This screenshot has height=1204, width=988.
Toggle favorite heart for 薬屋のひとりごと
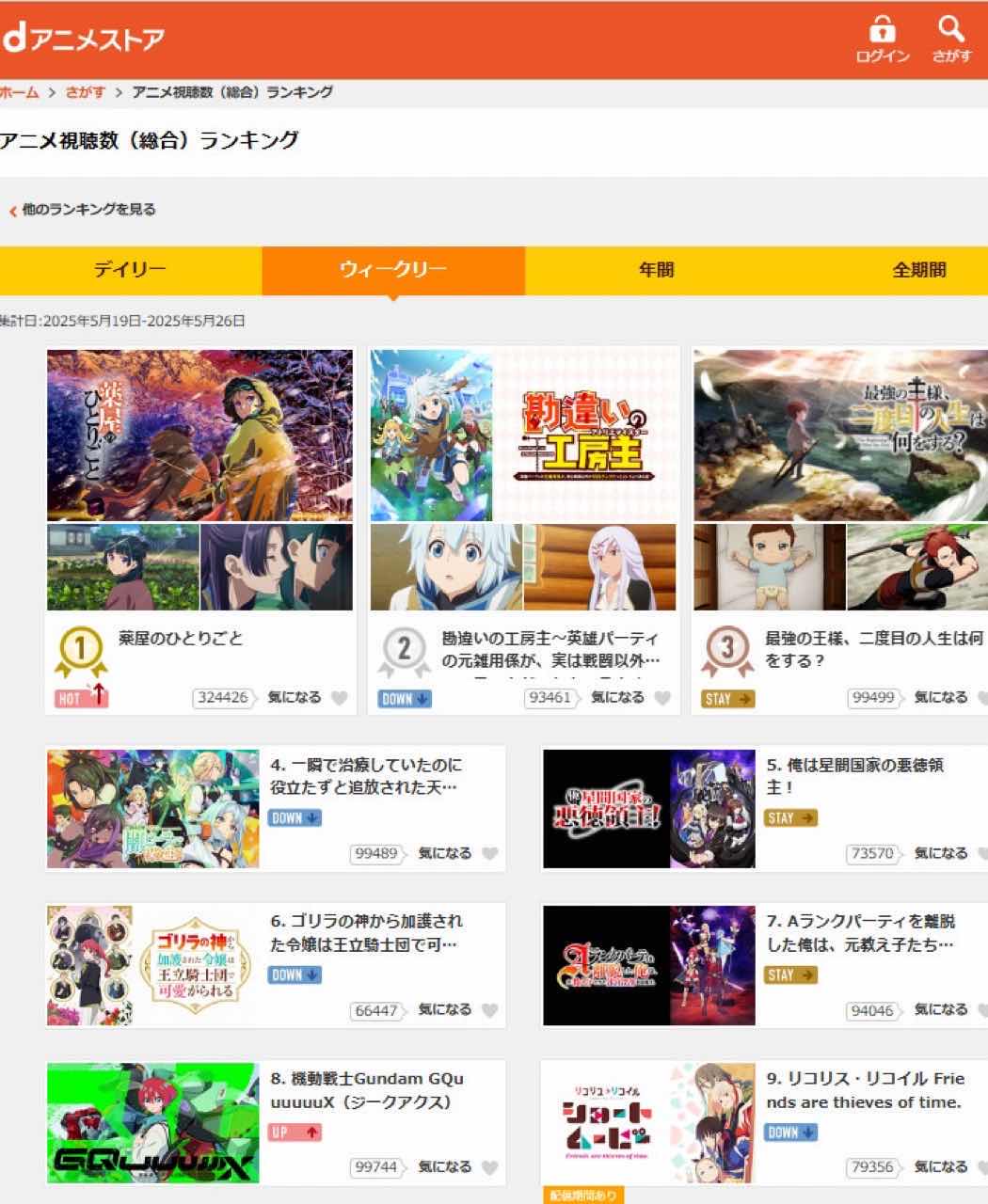(x=340, y=698)
